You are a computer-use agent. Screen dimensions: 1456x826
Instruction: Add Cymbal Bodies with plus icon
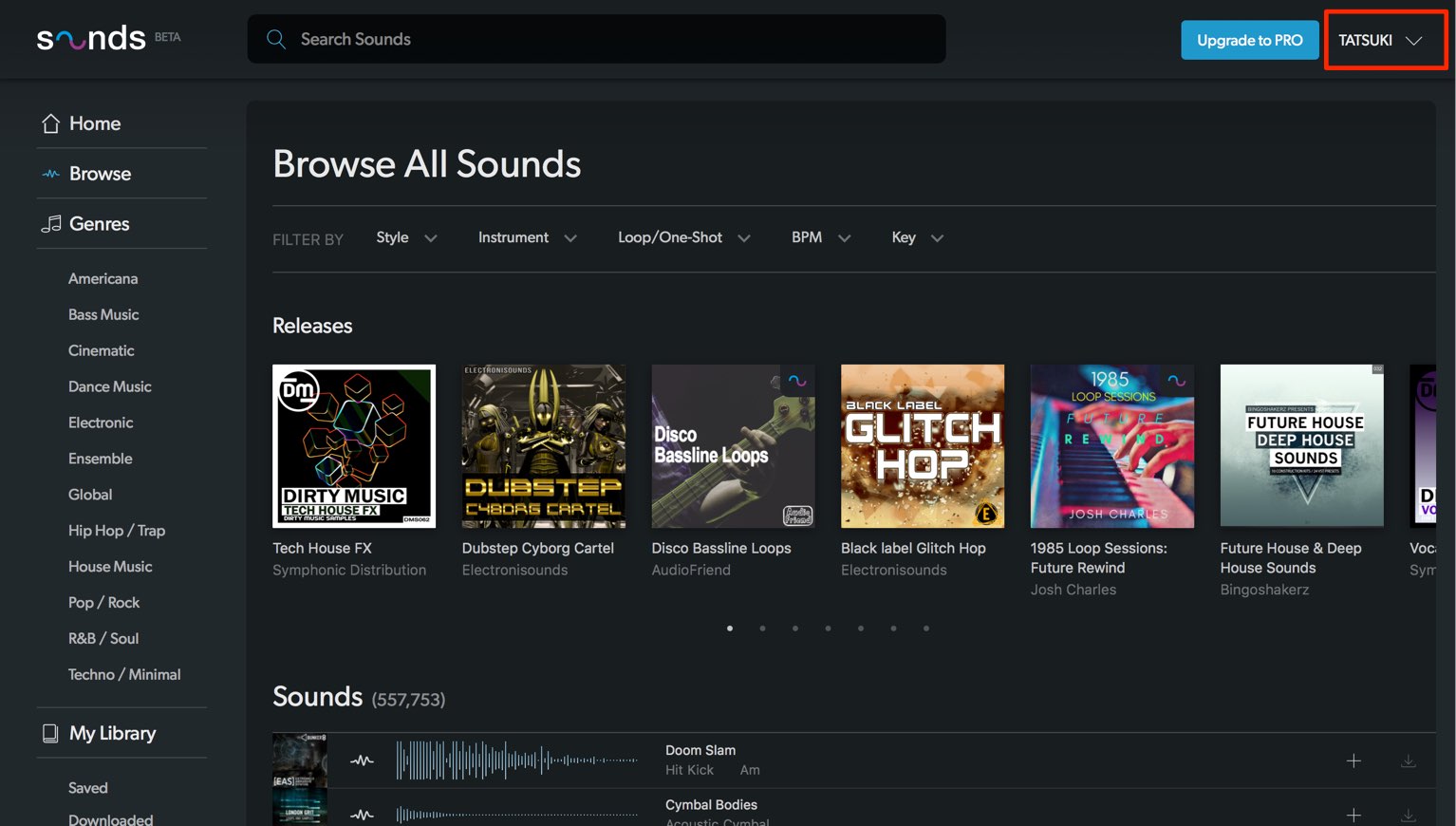[x=1353, y=815]
